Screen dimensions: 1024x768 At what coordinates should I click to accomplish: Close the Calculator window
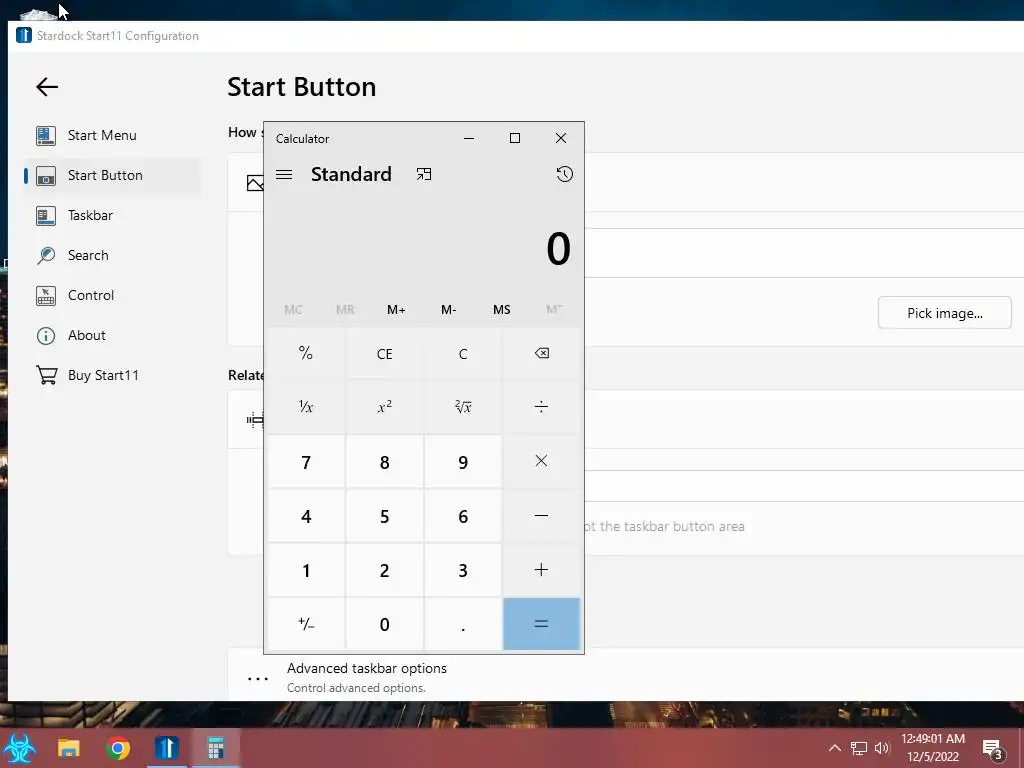561,138
